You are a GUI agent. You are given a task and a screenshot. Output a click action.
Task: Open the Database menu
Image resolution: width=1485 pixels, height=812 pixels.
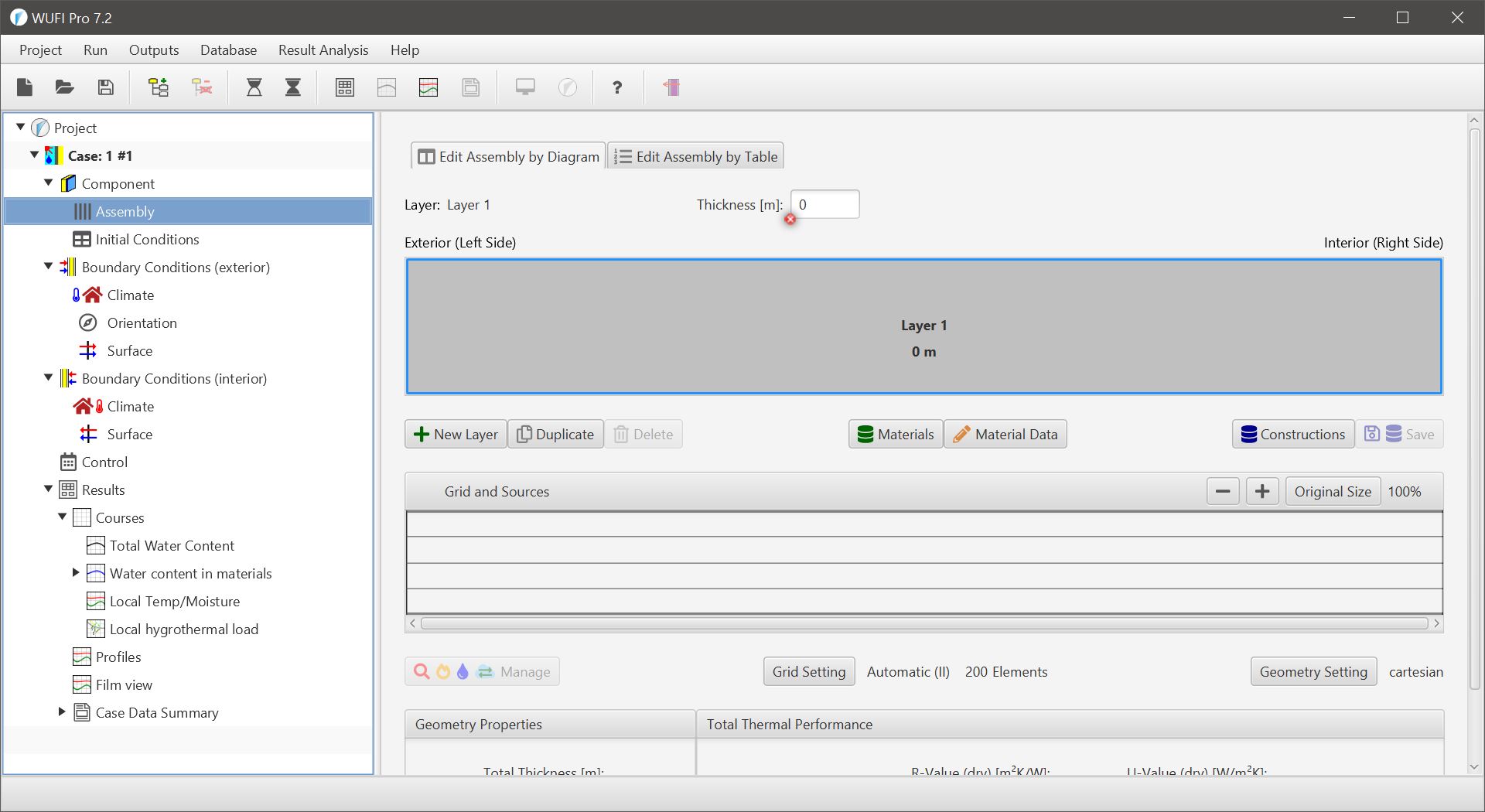pos(228,50)
